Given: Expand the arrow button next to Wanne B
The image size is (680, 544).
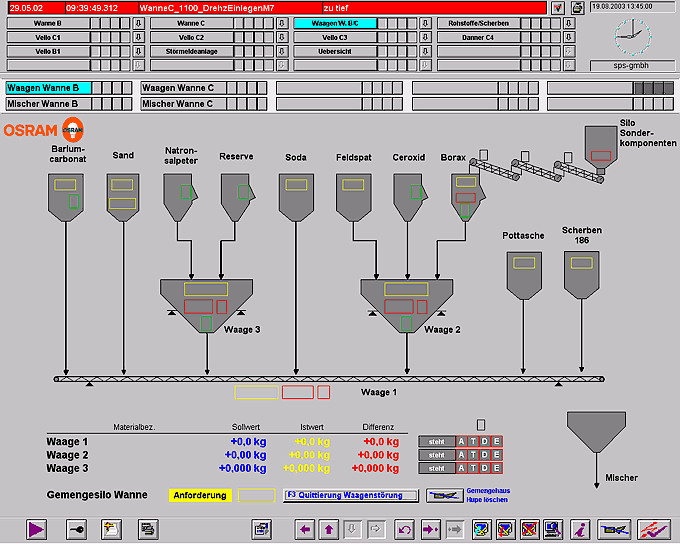Looking at the screenshot, I should [x=138, y=23].
